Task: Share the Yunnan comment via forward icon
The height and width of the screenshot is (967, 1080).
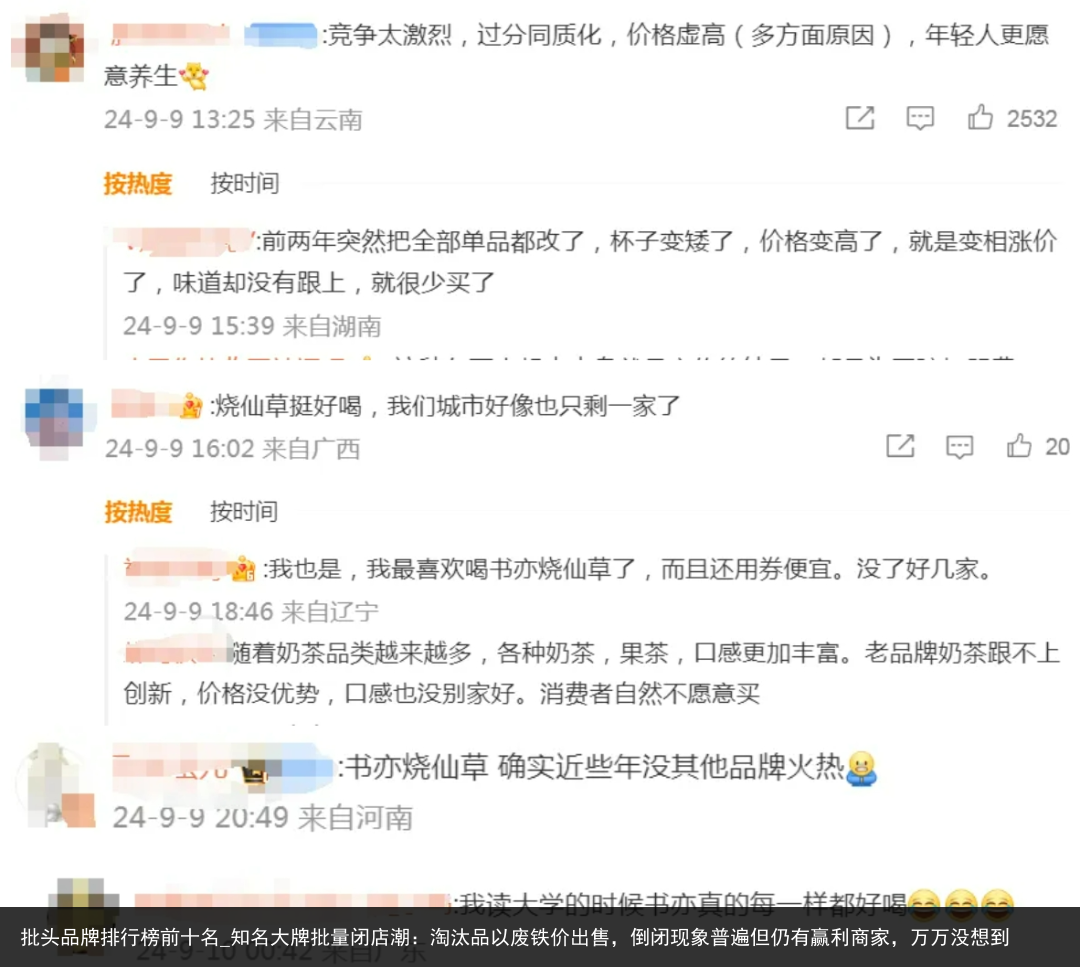Action: (860, 118)
